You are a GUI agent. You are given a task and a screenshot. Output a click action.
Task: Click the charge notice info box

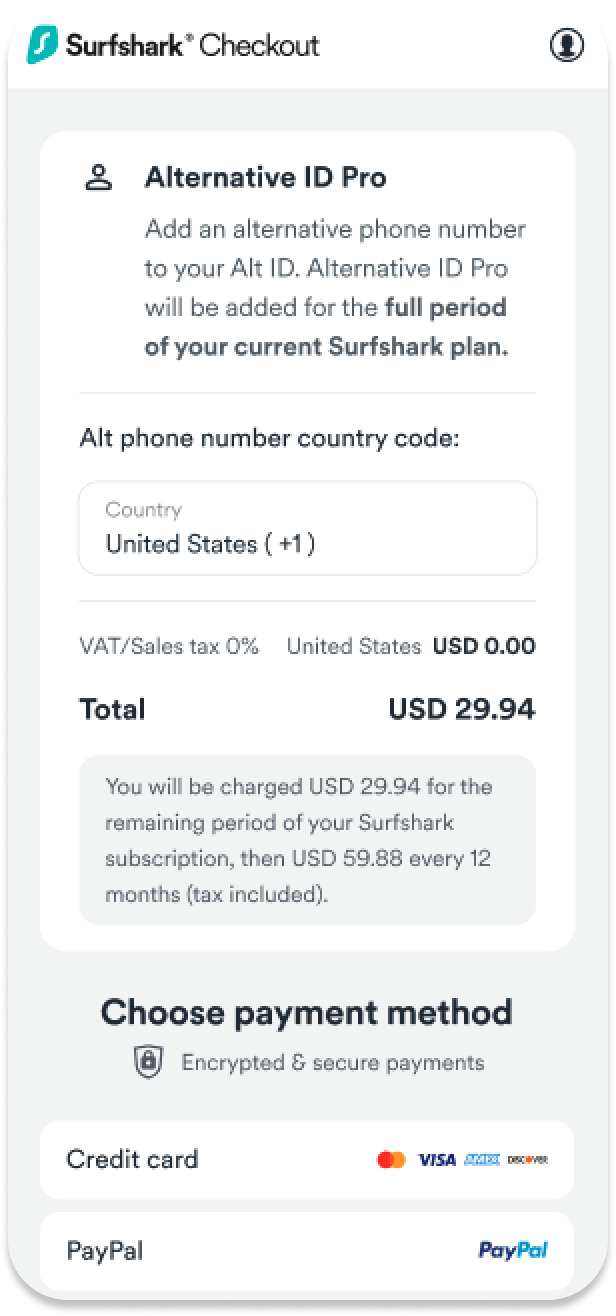click(307, 839)
